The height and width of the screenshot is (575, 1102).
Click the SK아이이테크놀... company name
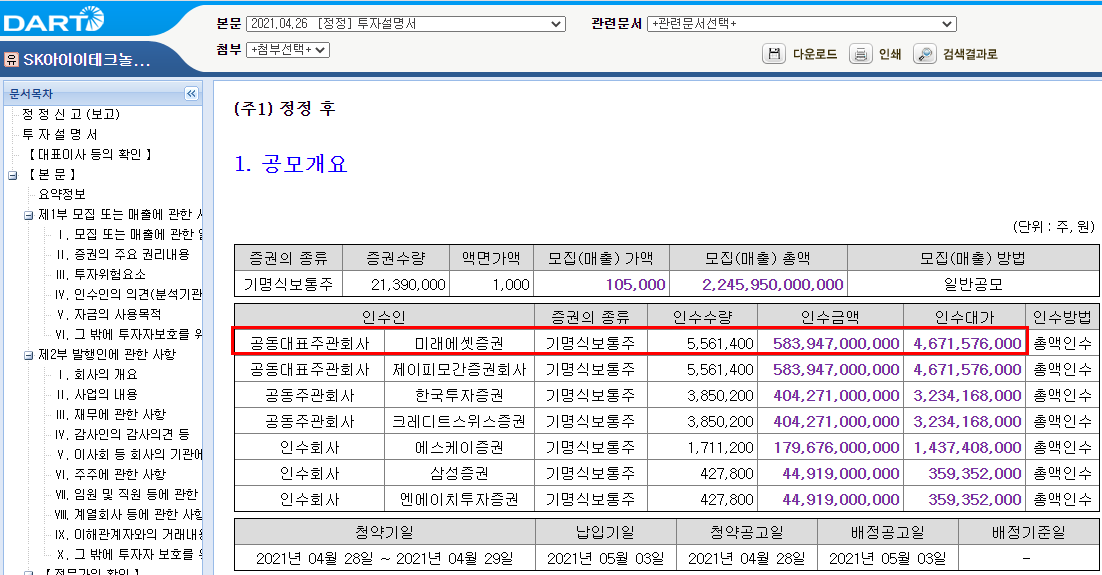(86, 60)
